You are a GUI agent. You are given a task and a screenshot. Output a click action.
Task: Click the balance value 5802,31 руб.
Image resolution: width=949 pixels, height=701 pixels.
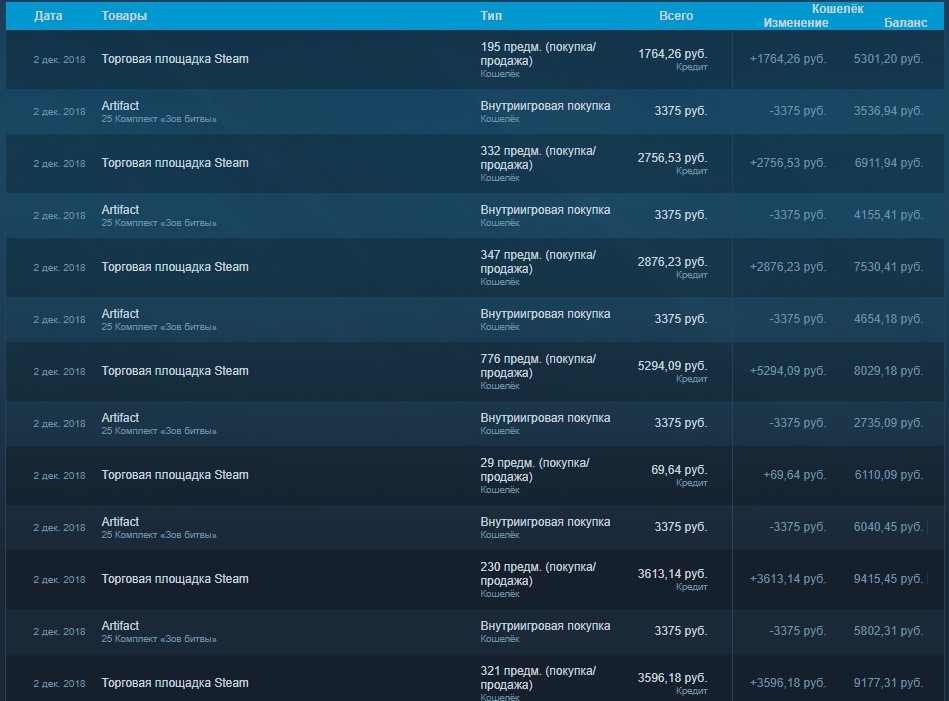click(888, 631)
